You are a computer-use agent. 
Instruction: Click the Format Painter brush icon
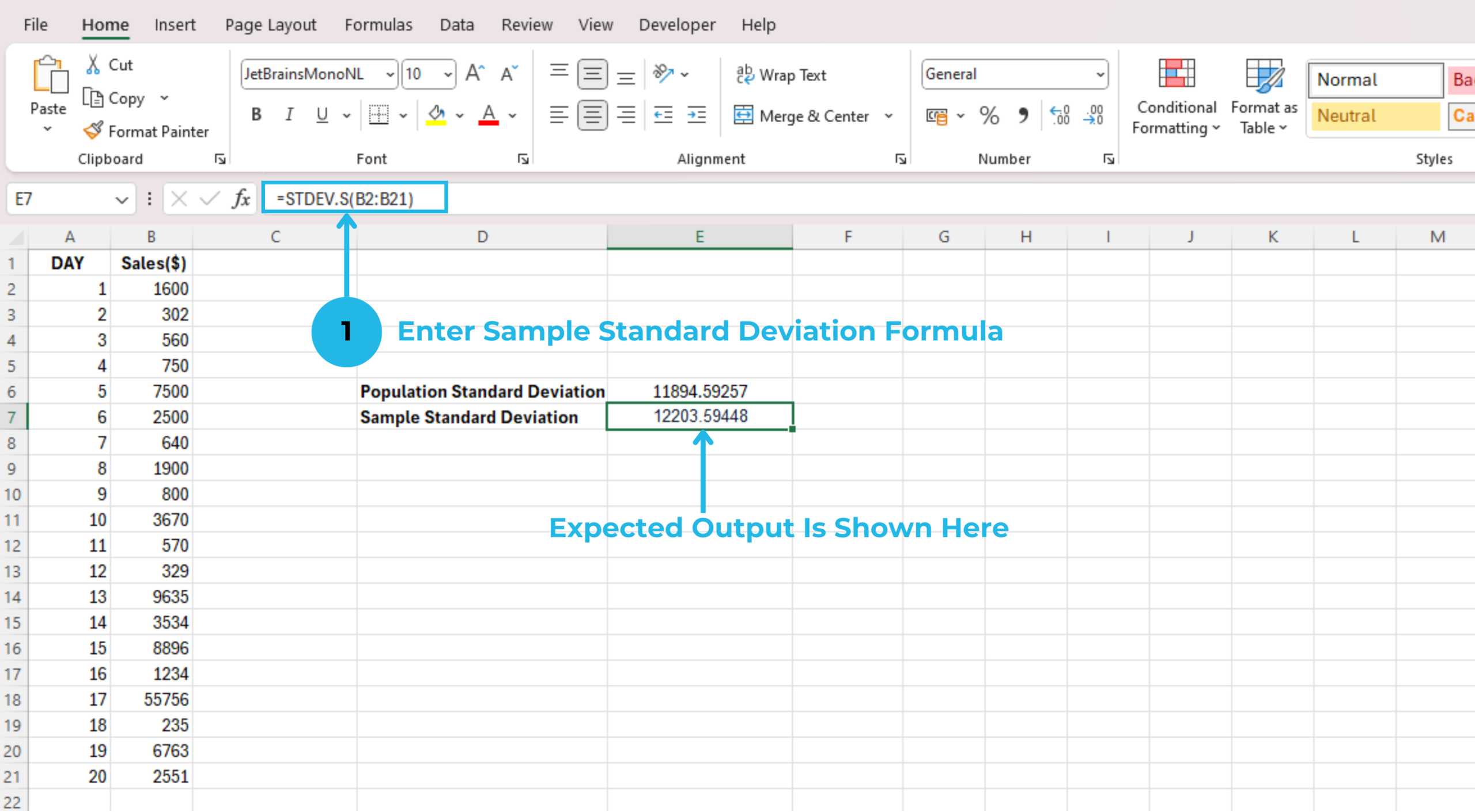[x=93, y=131]
